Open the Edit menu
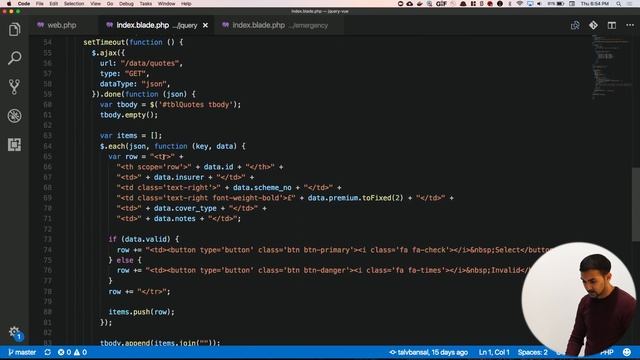The image size is (640, 360). coord(53,4)
